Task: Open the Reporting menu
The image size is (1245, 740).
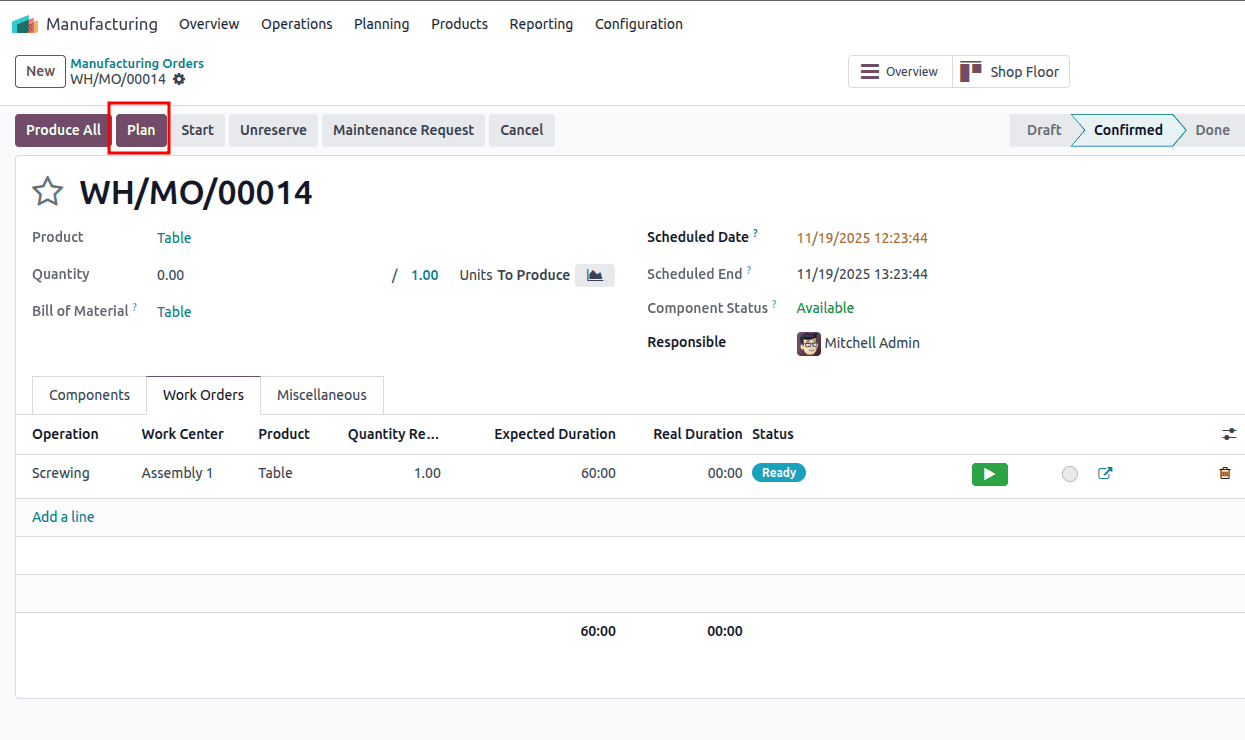Action: pos(540,23)
